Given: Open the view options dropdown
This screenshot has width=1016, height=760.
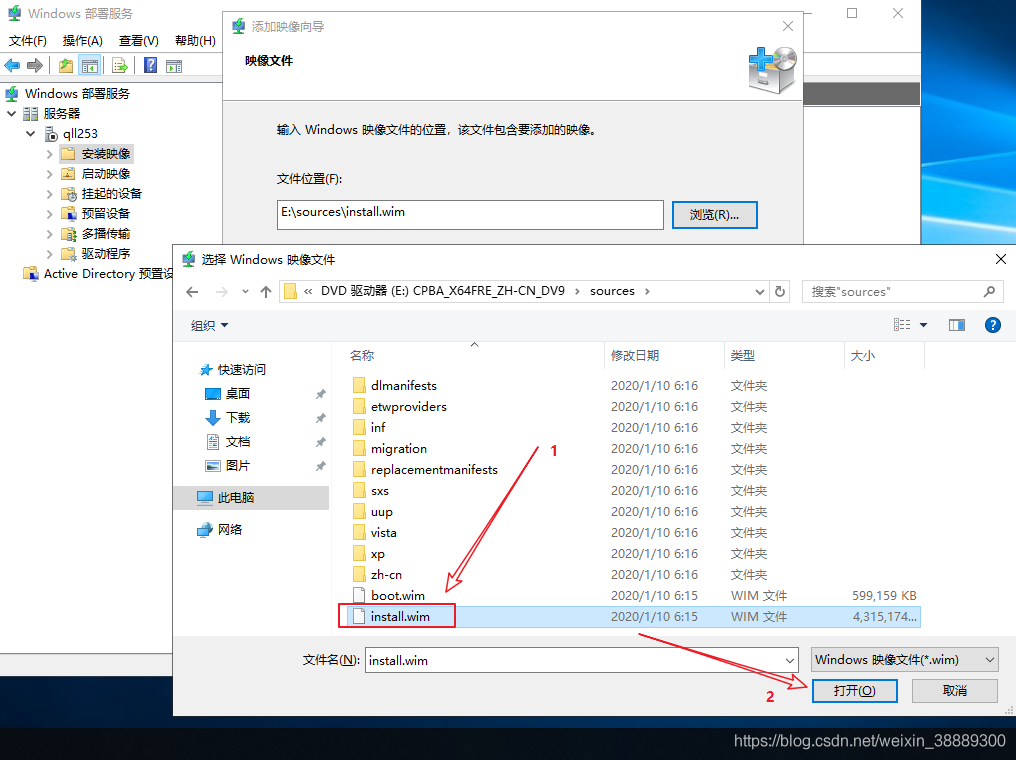Looking at the screenshot, I should pos(923,325).
